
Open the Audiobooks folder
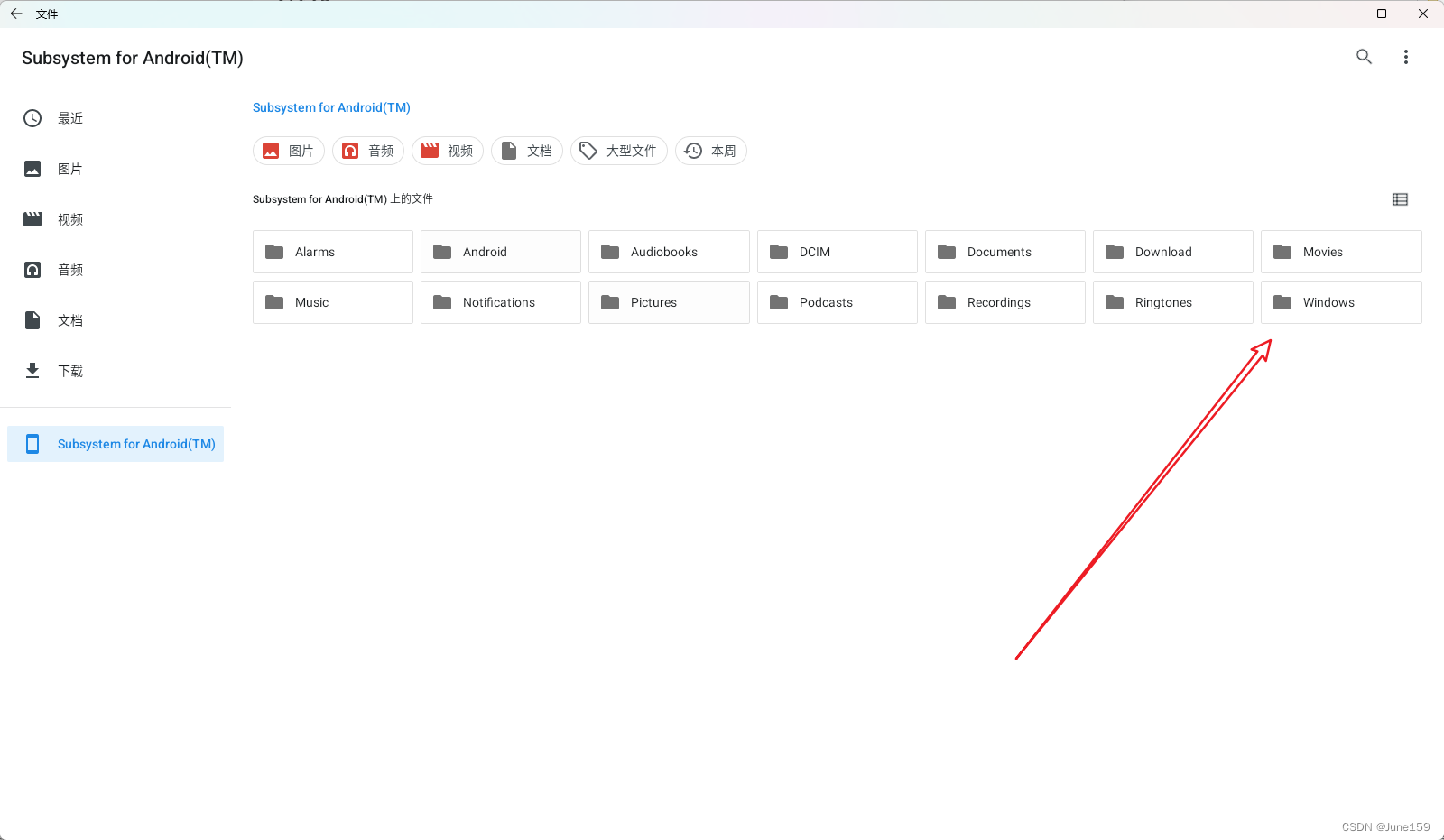pos(669,252)
